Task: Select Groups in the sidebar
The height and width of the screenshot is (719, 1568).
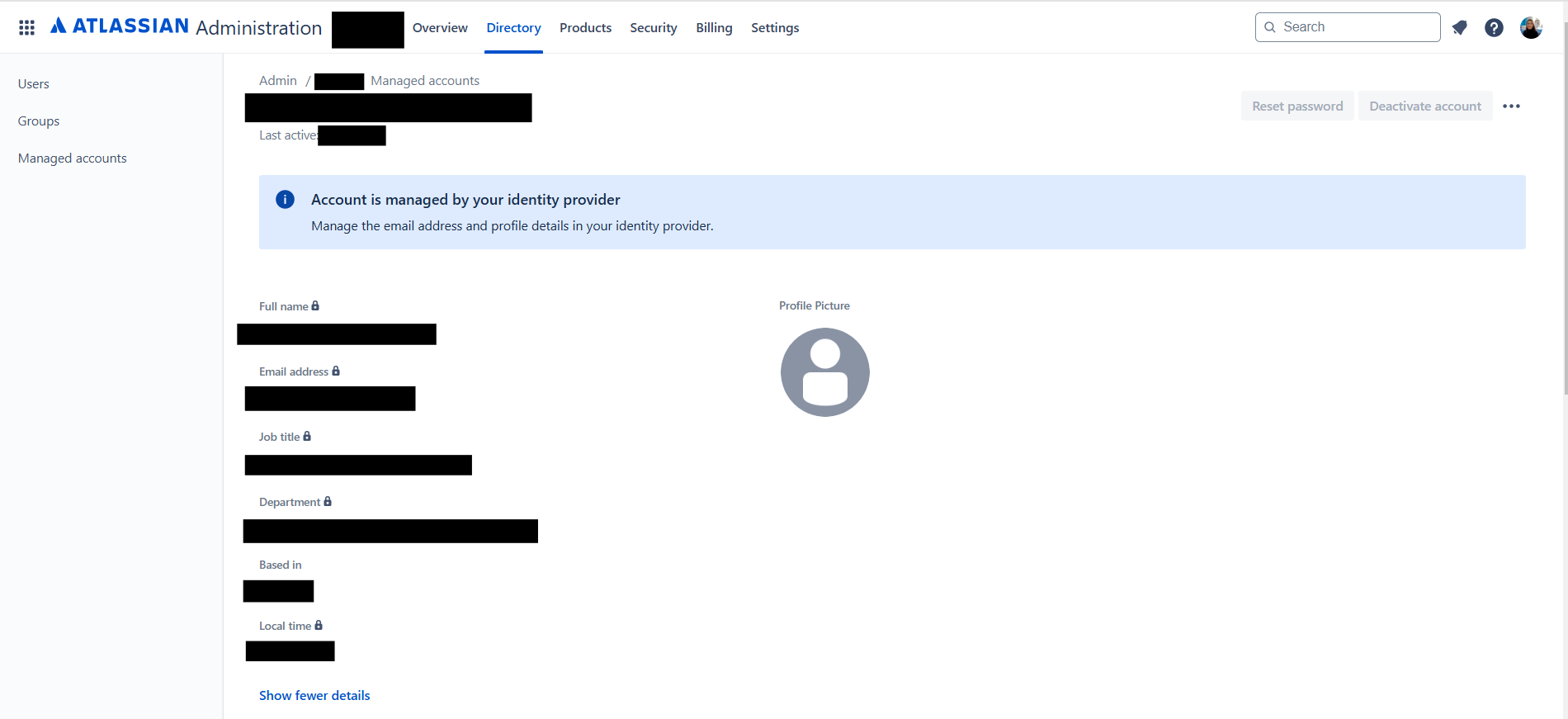Action: 39,121
